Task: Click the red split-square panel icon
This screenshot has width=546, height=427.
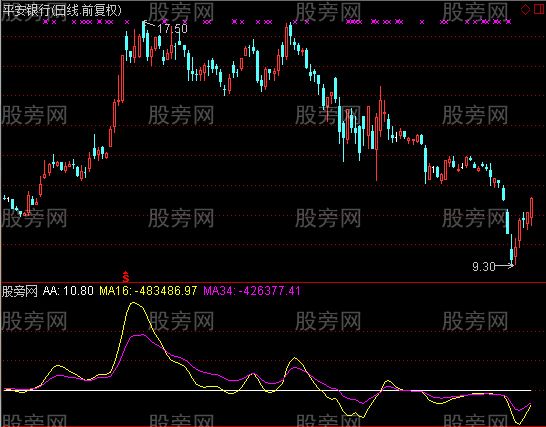Action: pos(539,9)
